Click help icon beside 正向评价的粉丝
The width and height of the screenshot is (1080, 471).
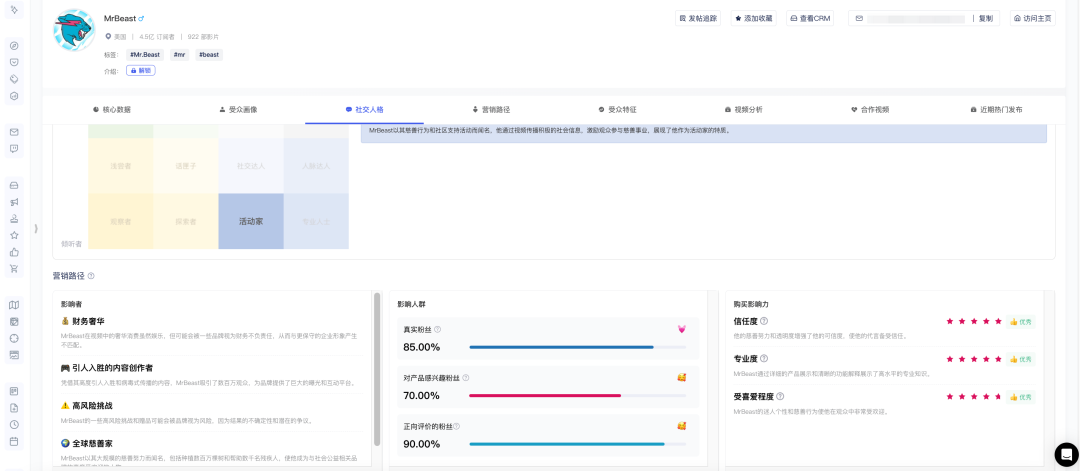(456, 426)
